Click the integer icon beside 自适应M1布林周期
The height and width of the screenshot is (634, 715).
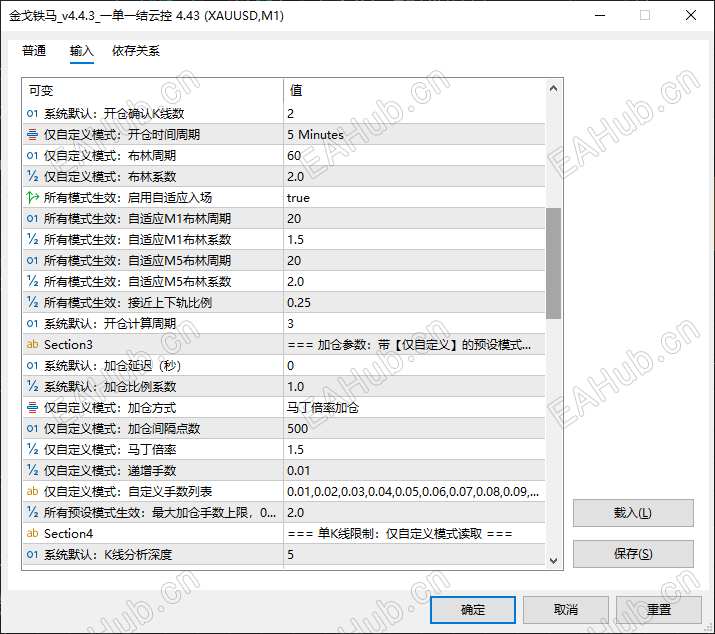click(32, 218)
